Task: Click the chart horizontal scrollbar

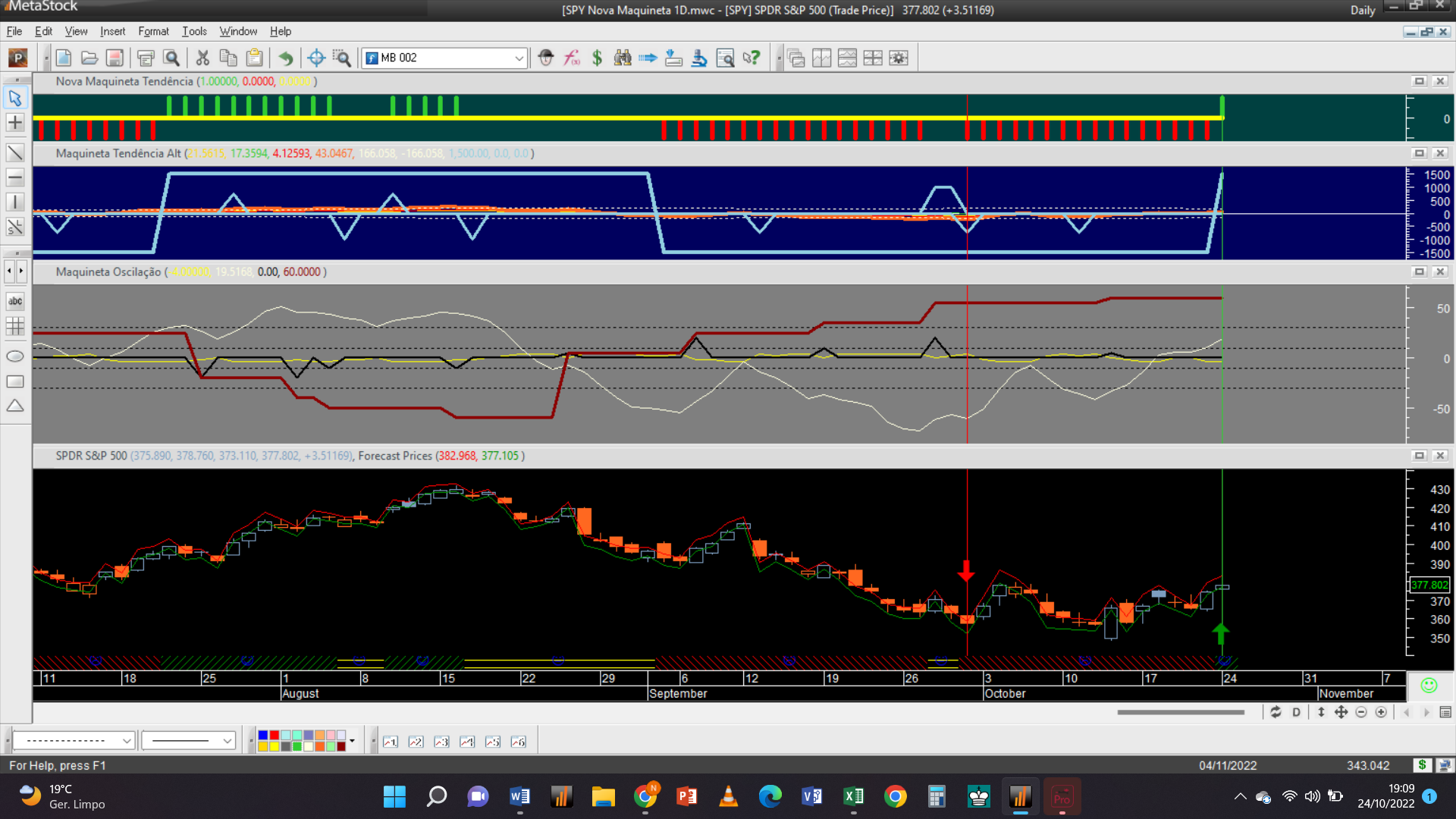Action: coord(1180,712)
